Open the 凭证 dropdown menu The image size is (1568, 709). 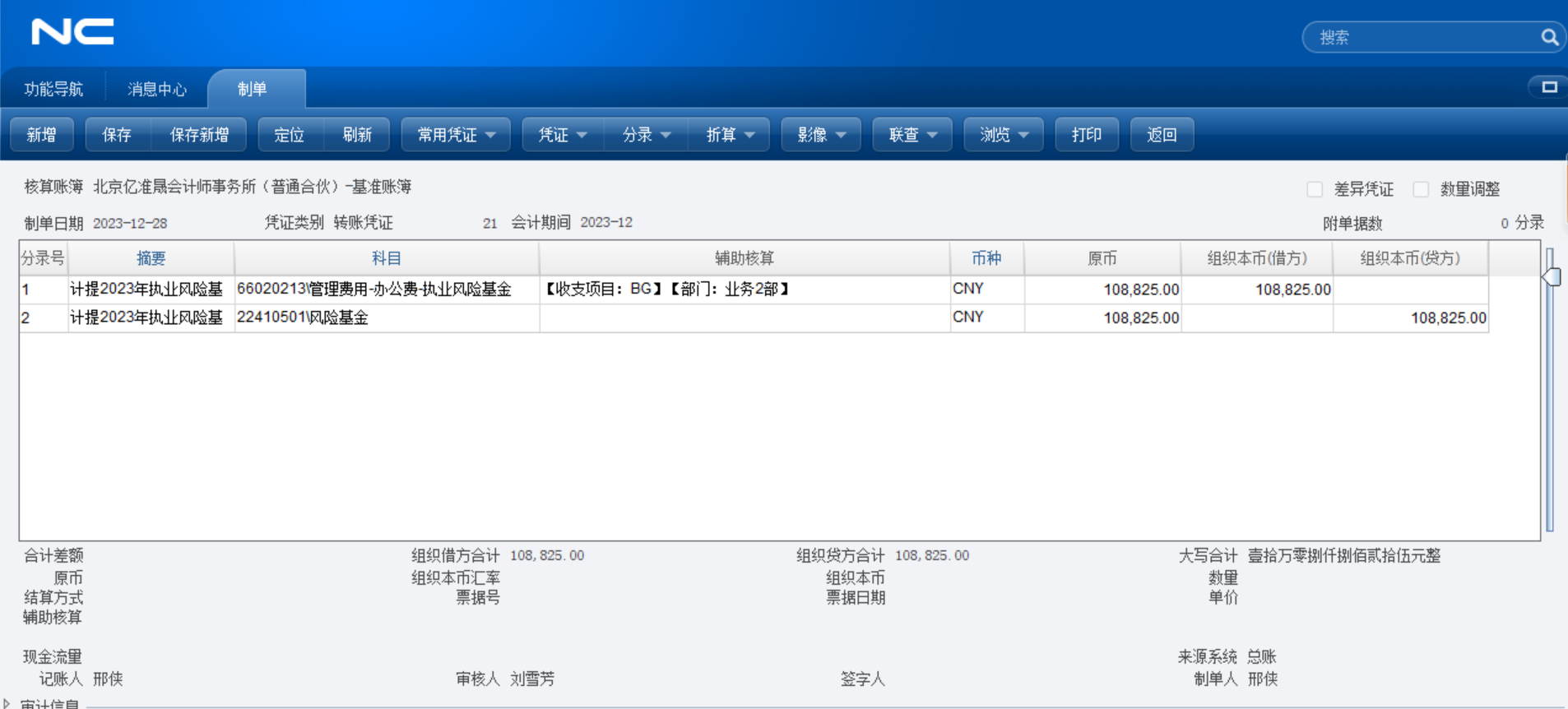point(563,135)
